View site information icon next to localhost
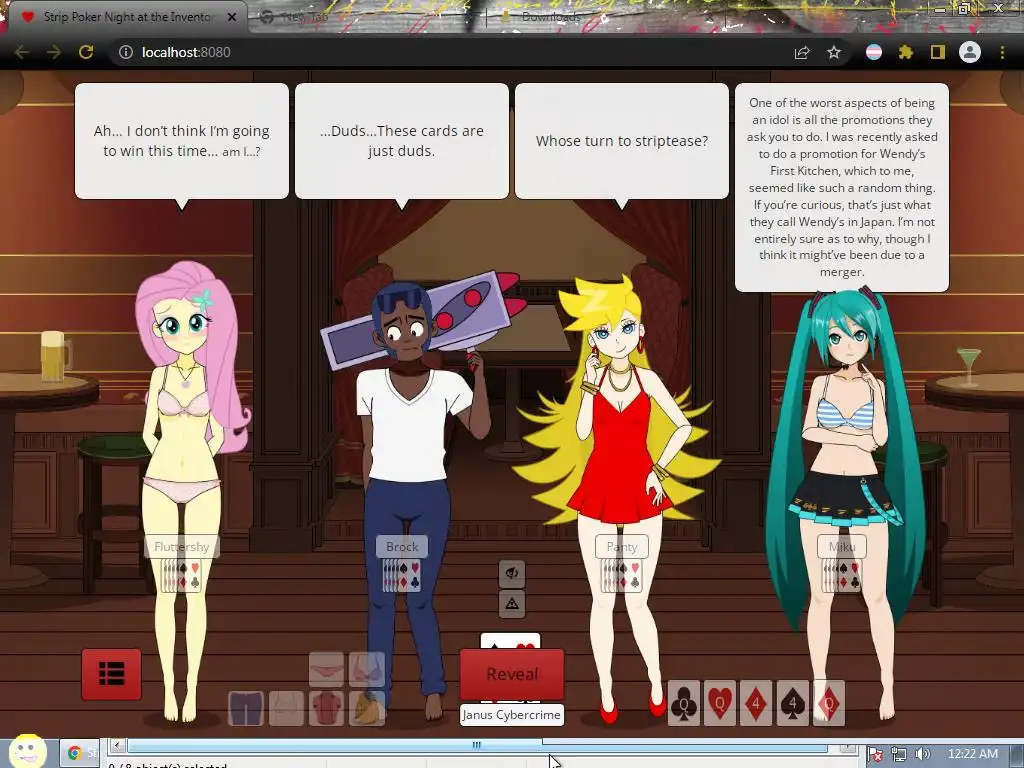Screen dimensions: 1024x768 tap(126, 52)
